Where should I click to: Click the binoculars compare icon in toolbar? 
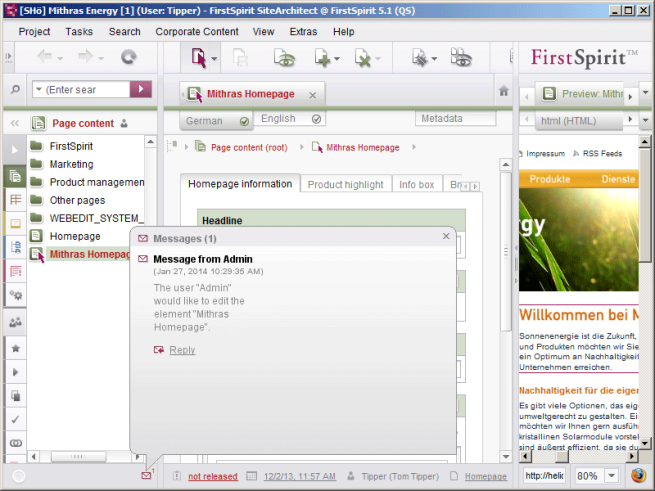coord(461,57)
